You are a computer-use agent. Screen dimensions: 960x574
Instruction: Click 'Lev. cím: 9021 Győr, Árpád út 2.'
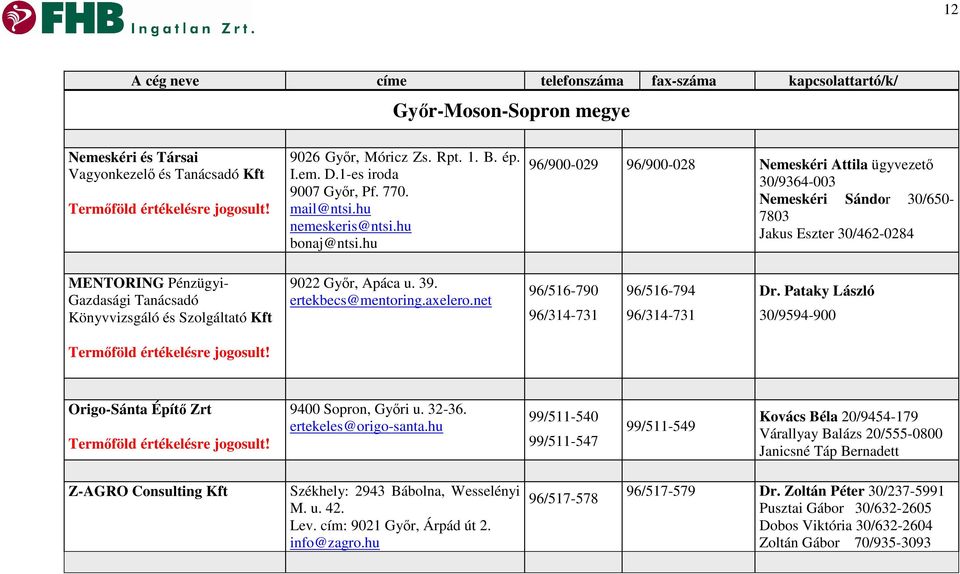click(x=390, y=526)
